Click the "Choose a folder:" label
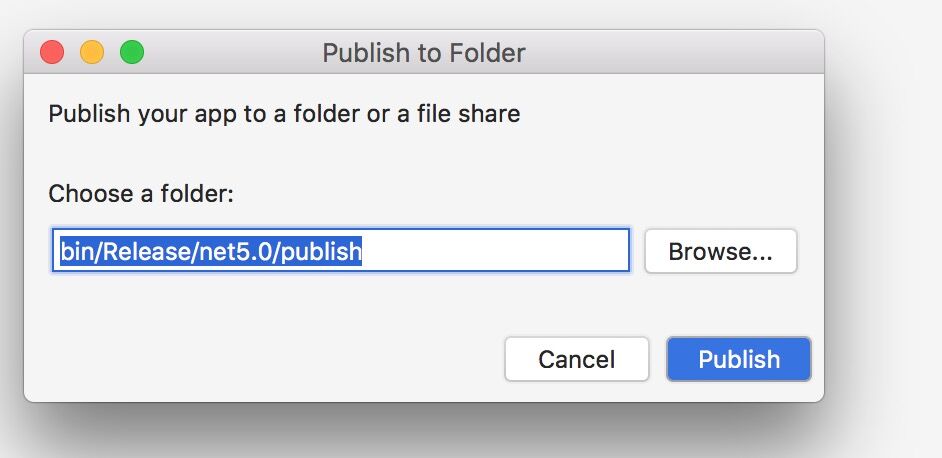This screenshot has height=458, width=942. coord(141,193)
